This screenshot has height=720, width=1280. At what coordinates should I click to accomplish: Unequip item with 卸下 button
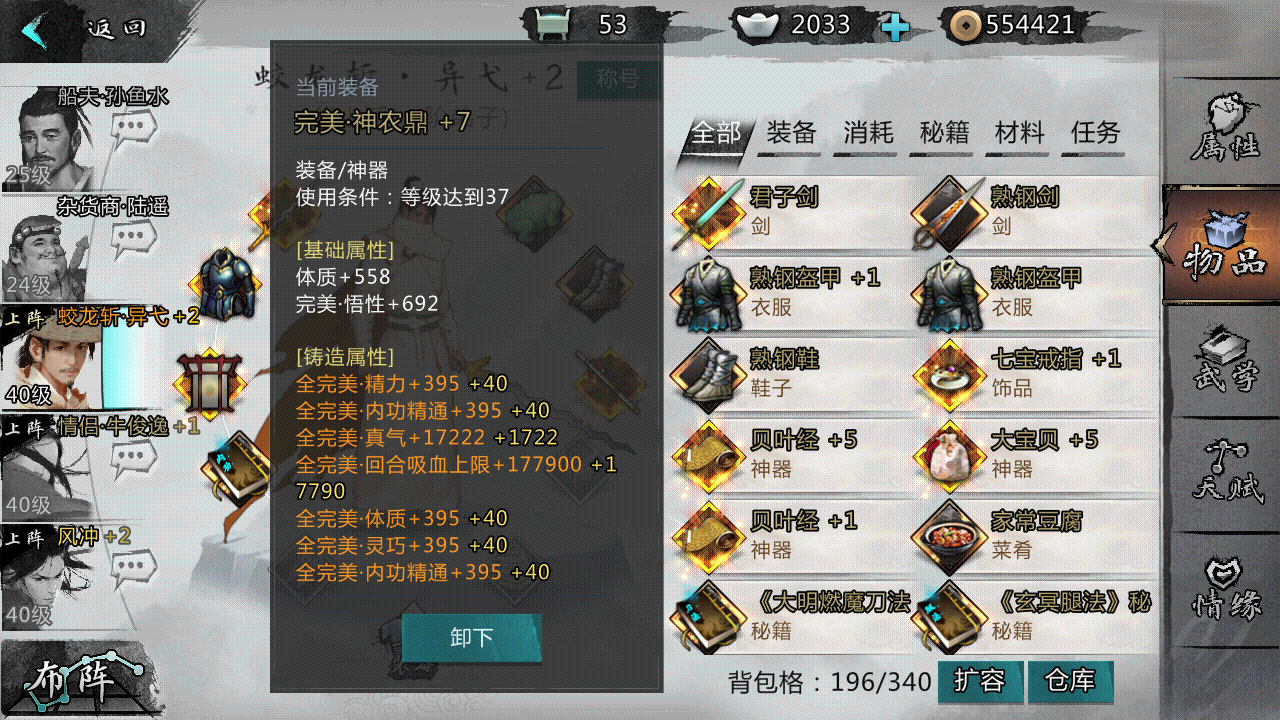click(471, 638)
